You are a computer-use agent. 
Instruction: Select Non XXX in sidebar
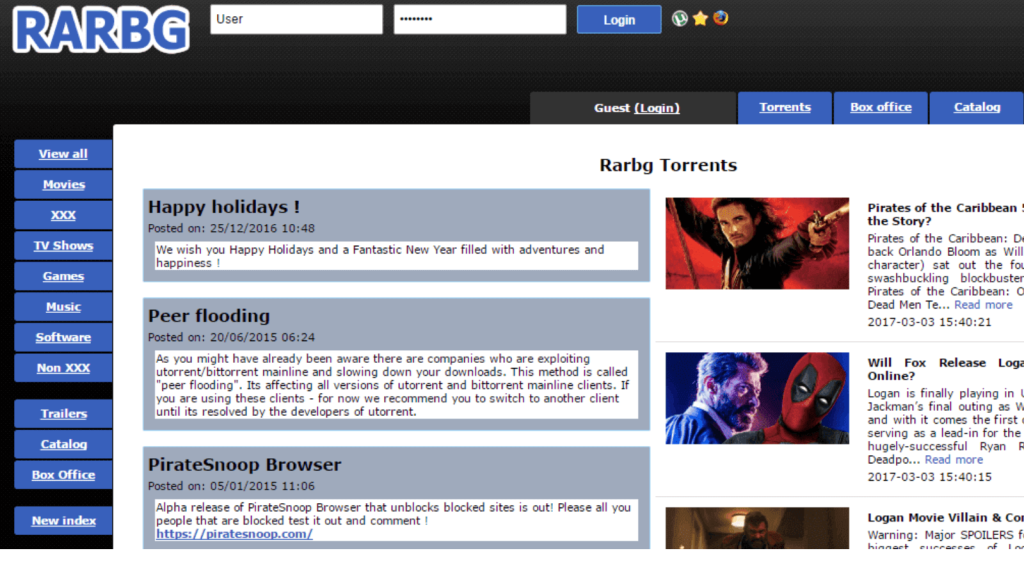click(63, 368)
